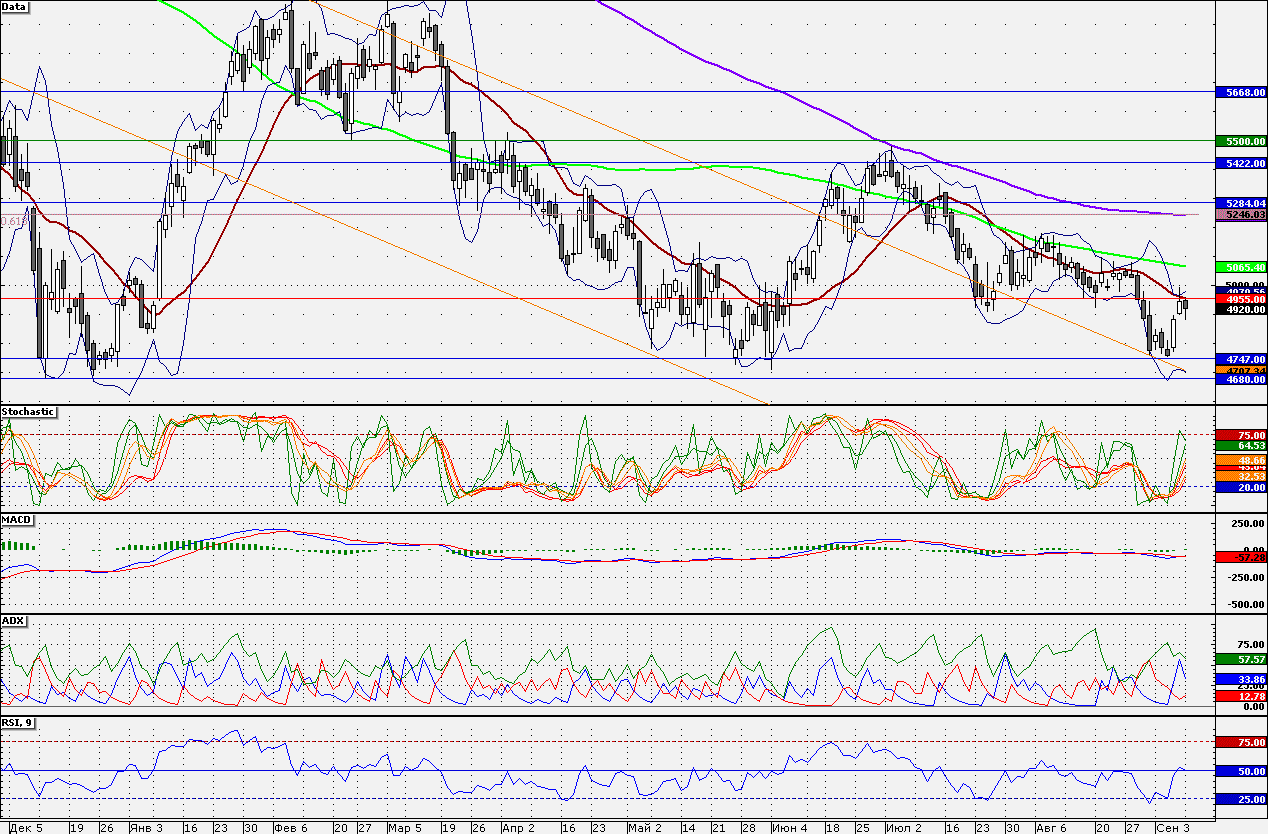Select the 5284.04 price axis tag
The image size is (1268, 834).
point(1241,203)
